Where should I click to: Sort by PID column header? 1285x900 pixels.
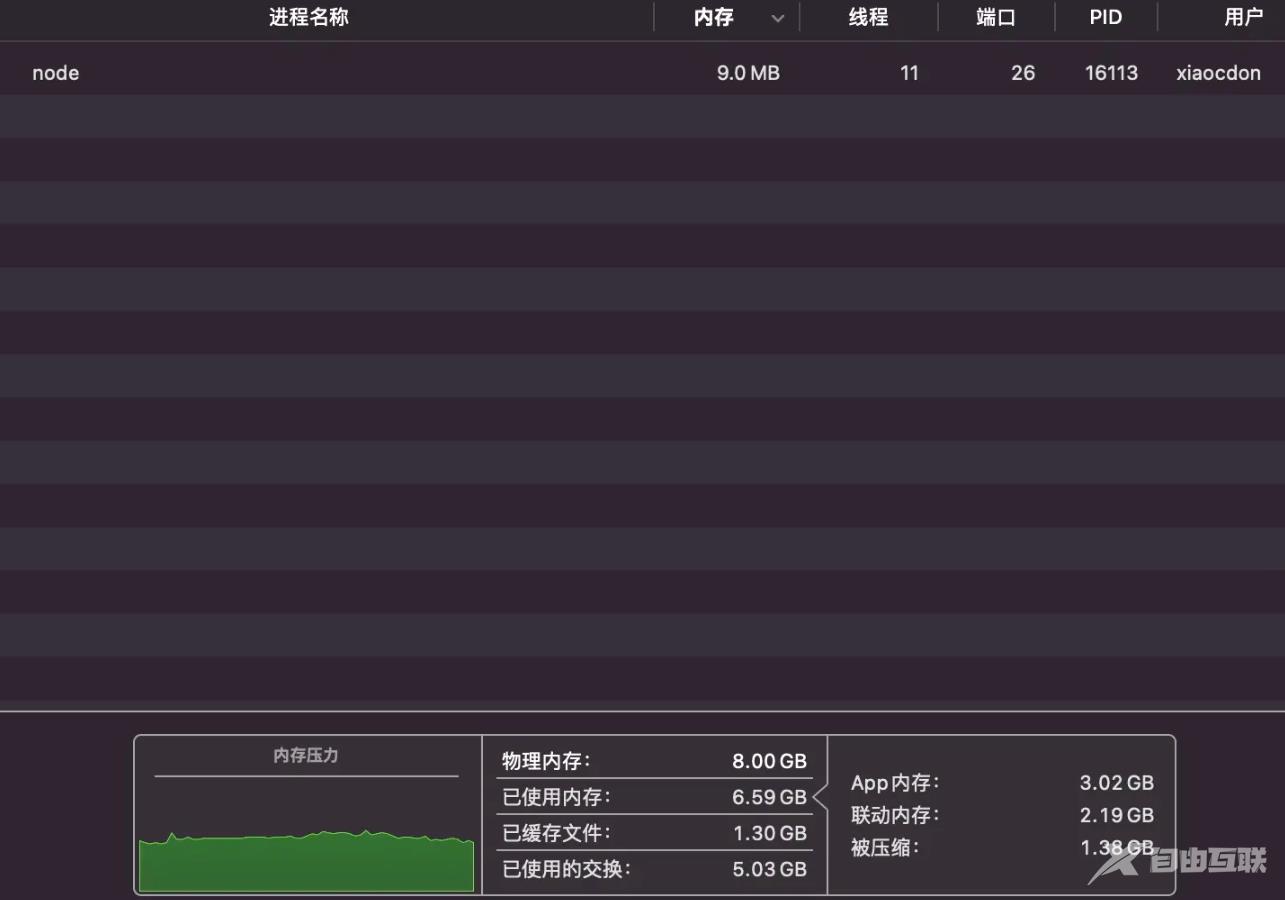[x=1105, y=17]
